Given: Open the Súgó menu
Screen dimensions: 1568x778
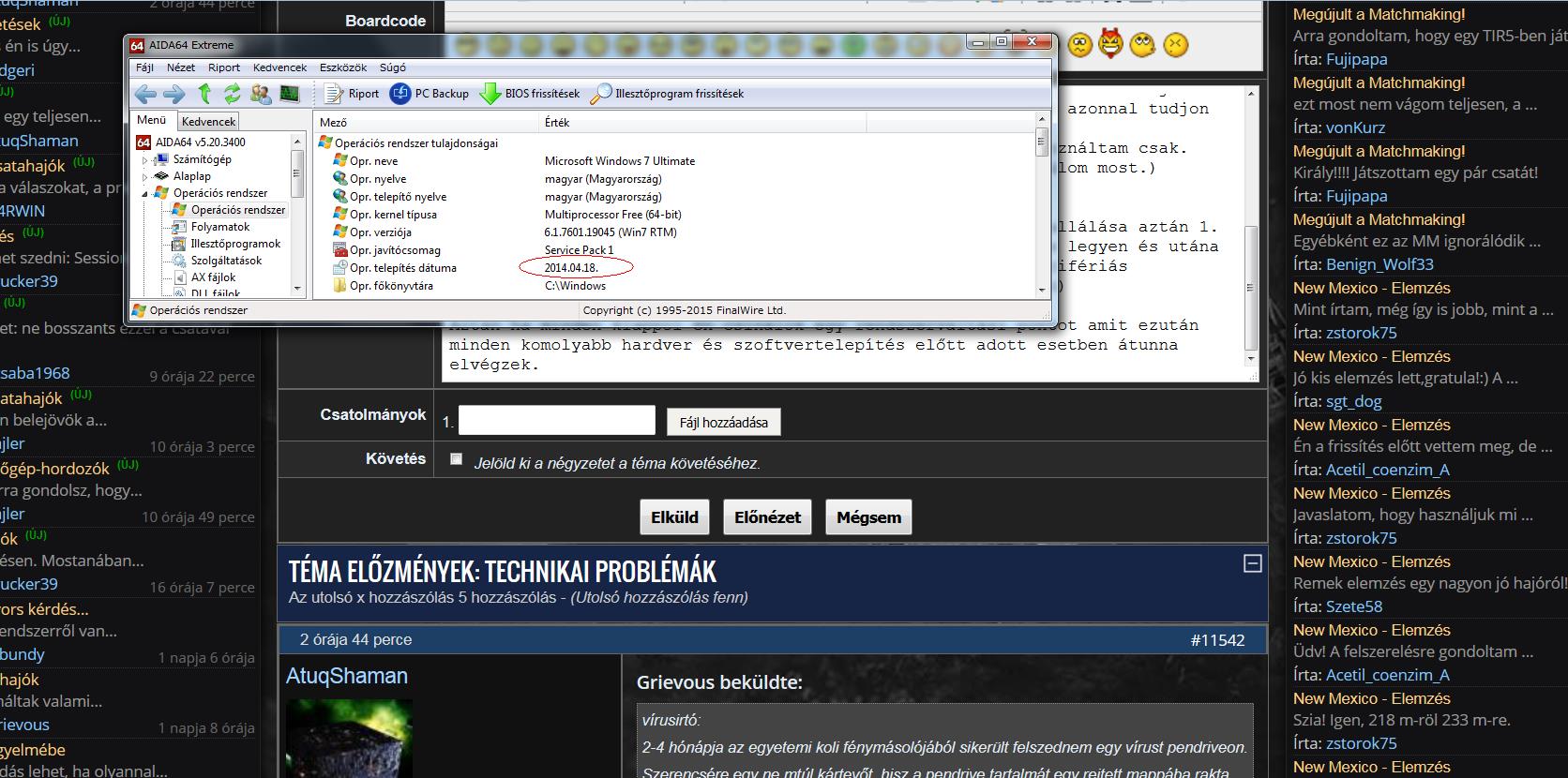Looking at the screenshot, I should (x=393, y=67).
